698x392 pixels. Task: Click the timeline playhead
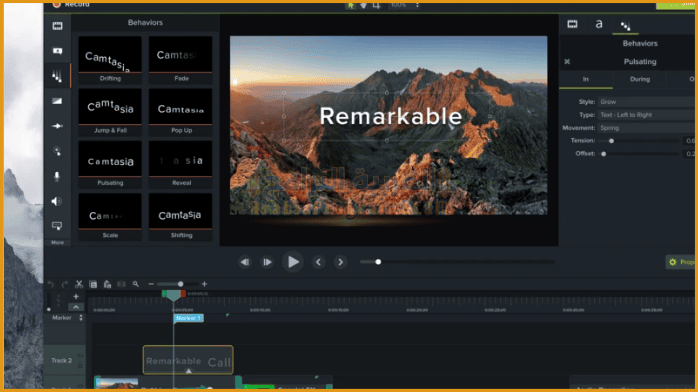coord(174,295)
